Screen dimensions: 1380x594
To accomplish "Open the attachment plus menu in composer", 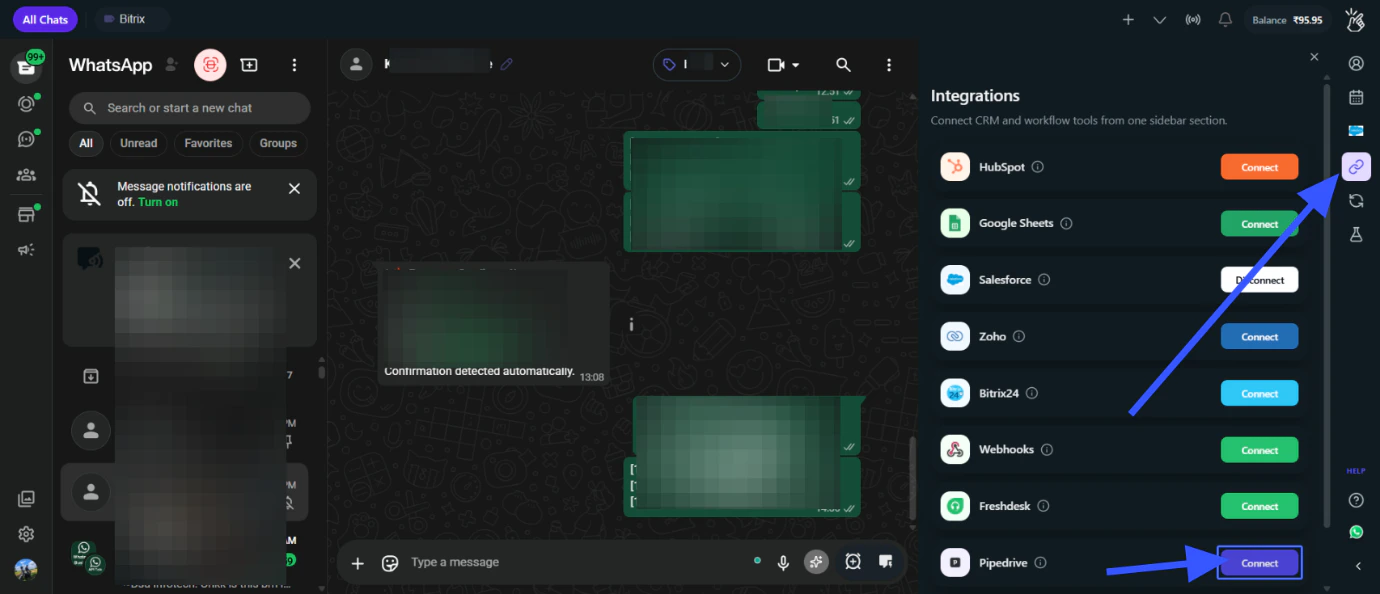I will [x=357, y=563].
